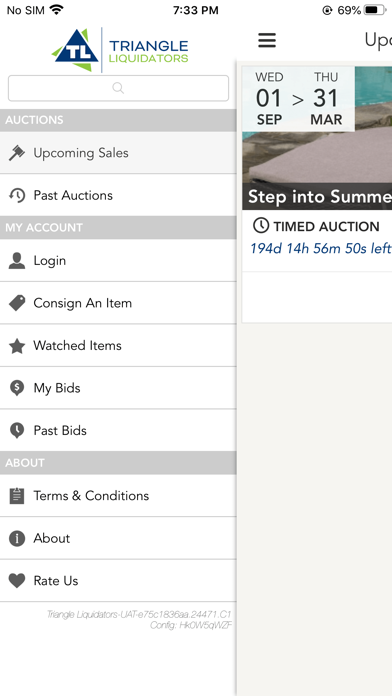This screenshot has height=696, width=392.
Task: Open the Upcoming Sales menu item
Action: pyautogui.click(x=118, y=153)
